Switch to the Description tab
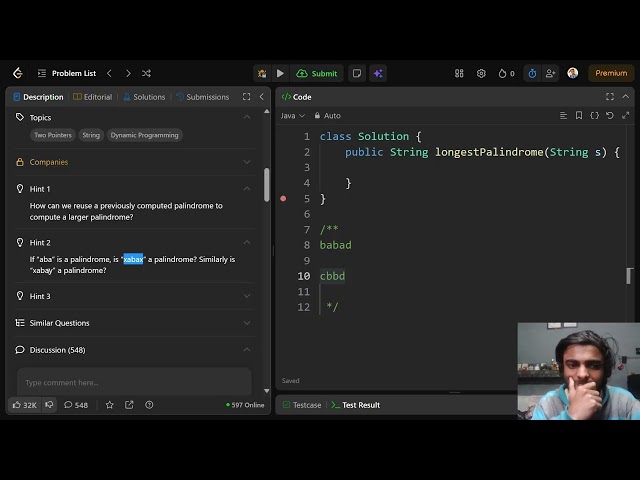 click(x=38, y=97)
